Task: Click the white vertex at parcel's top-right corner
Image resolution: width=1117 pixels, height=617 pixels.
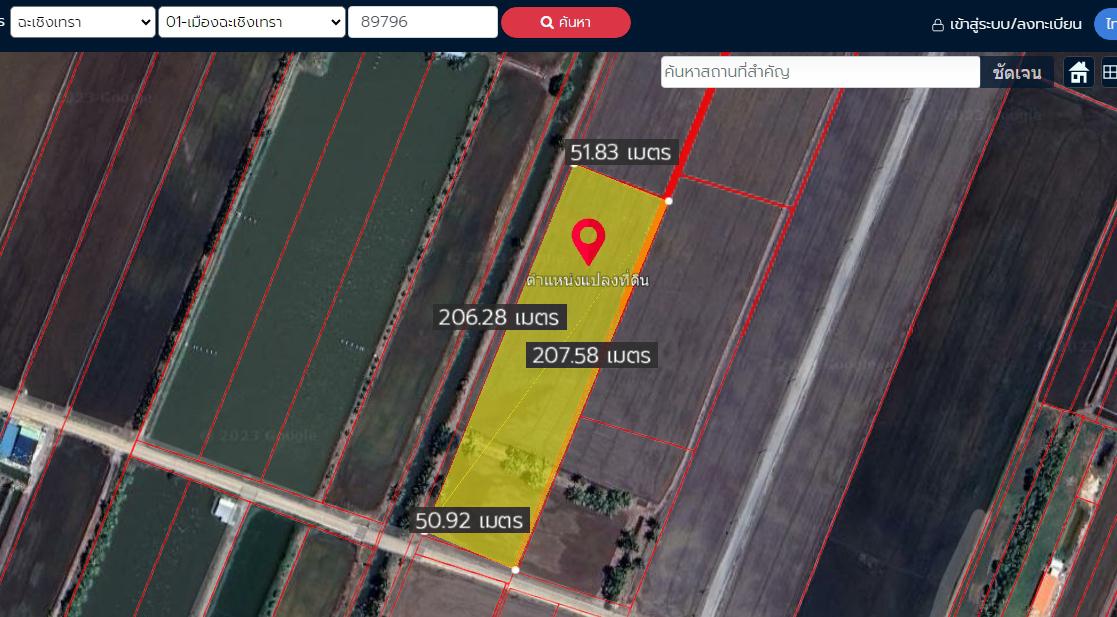Action: click(668, 202)
